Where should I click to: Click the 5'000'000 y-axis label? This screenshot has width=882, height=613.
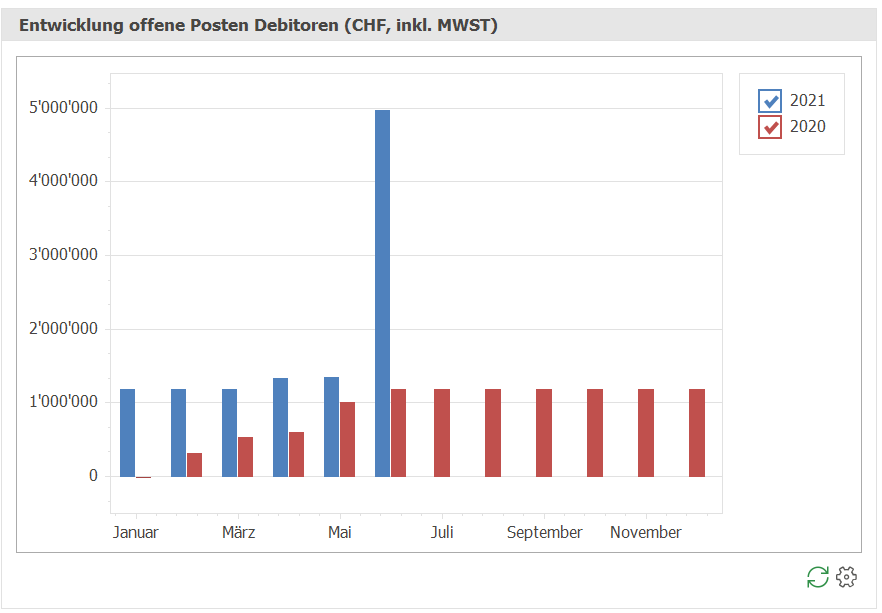pos(64,107)
